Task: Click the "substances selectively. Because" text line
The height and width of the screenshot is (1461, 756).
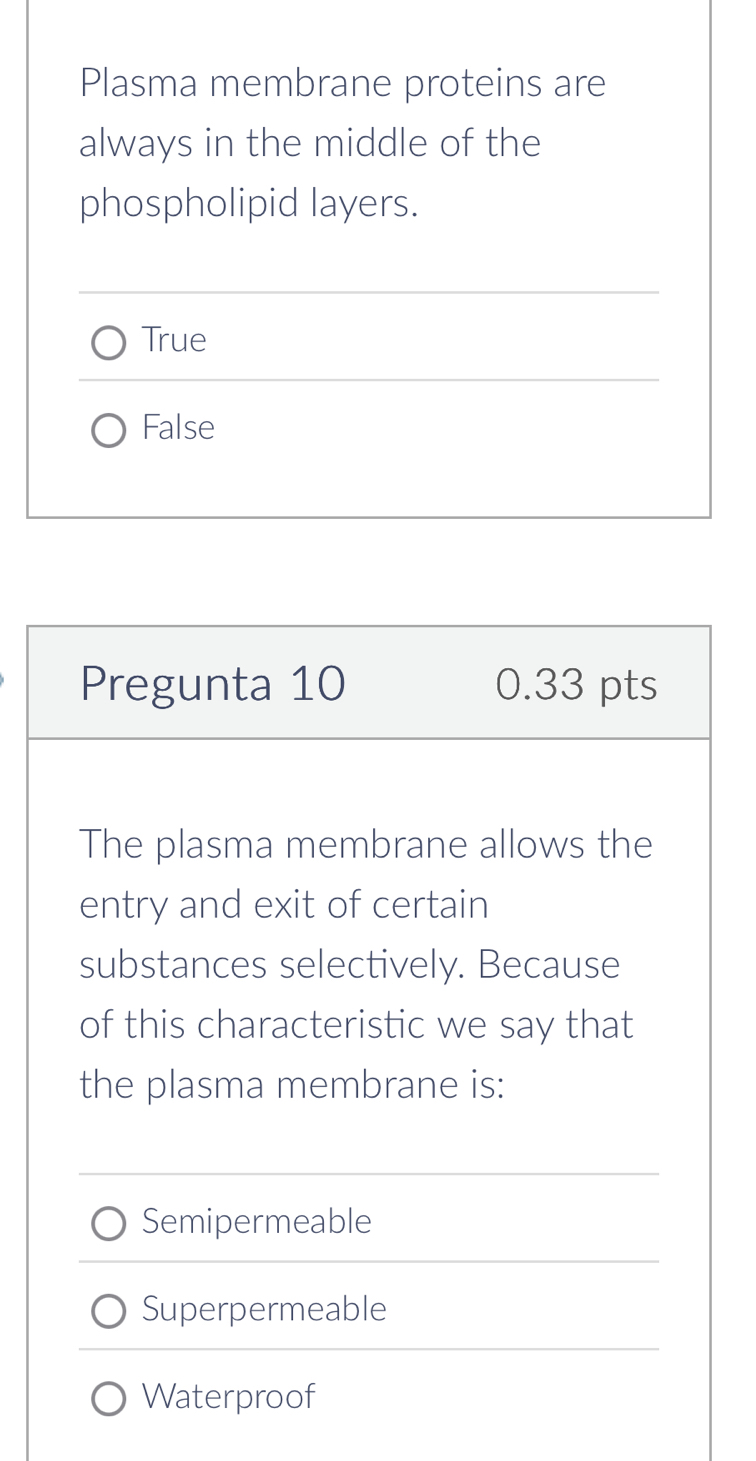Action: point(350,965)
